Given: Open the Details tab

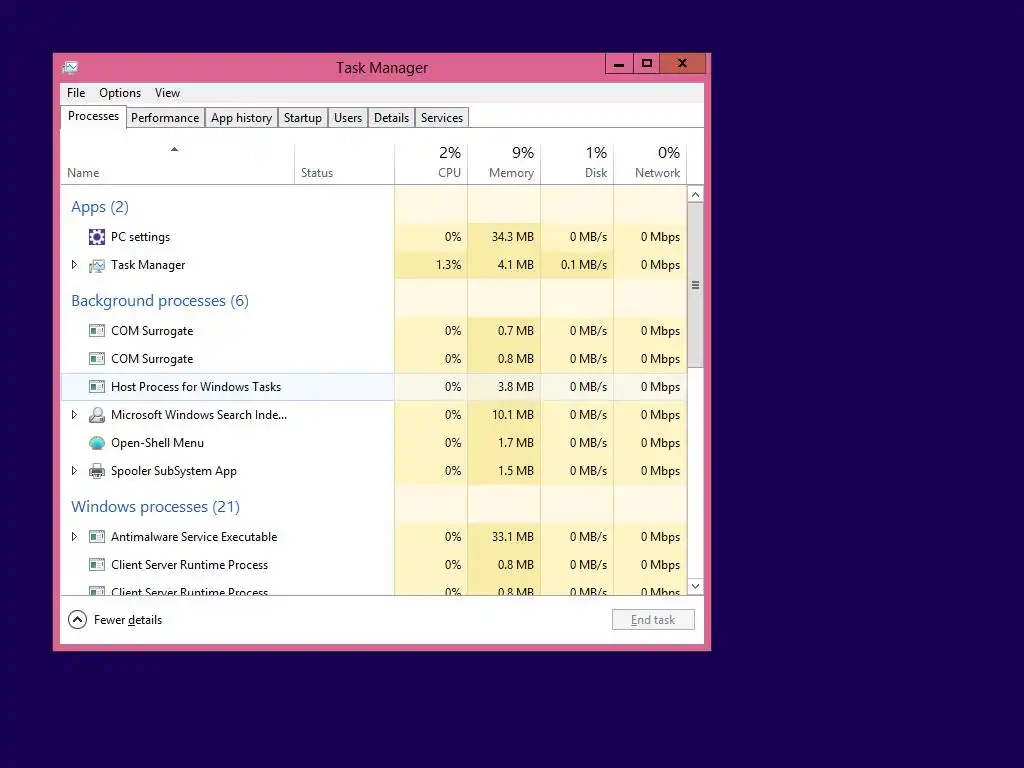Looking at the screenshot, I should [391, 118].
